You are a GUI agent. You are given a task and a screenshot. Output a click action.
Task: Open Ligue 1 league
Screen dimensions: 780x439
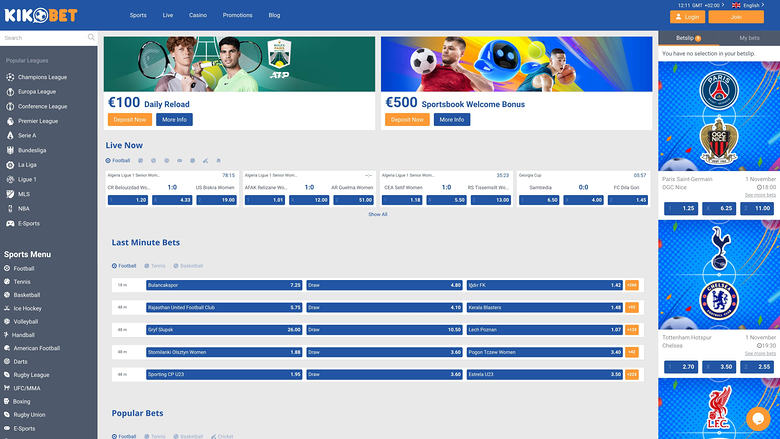click(27, 179)
